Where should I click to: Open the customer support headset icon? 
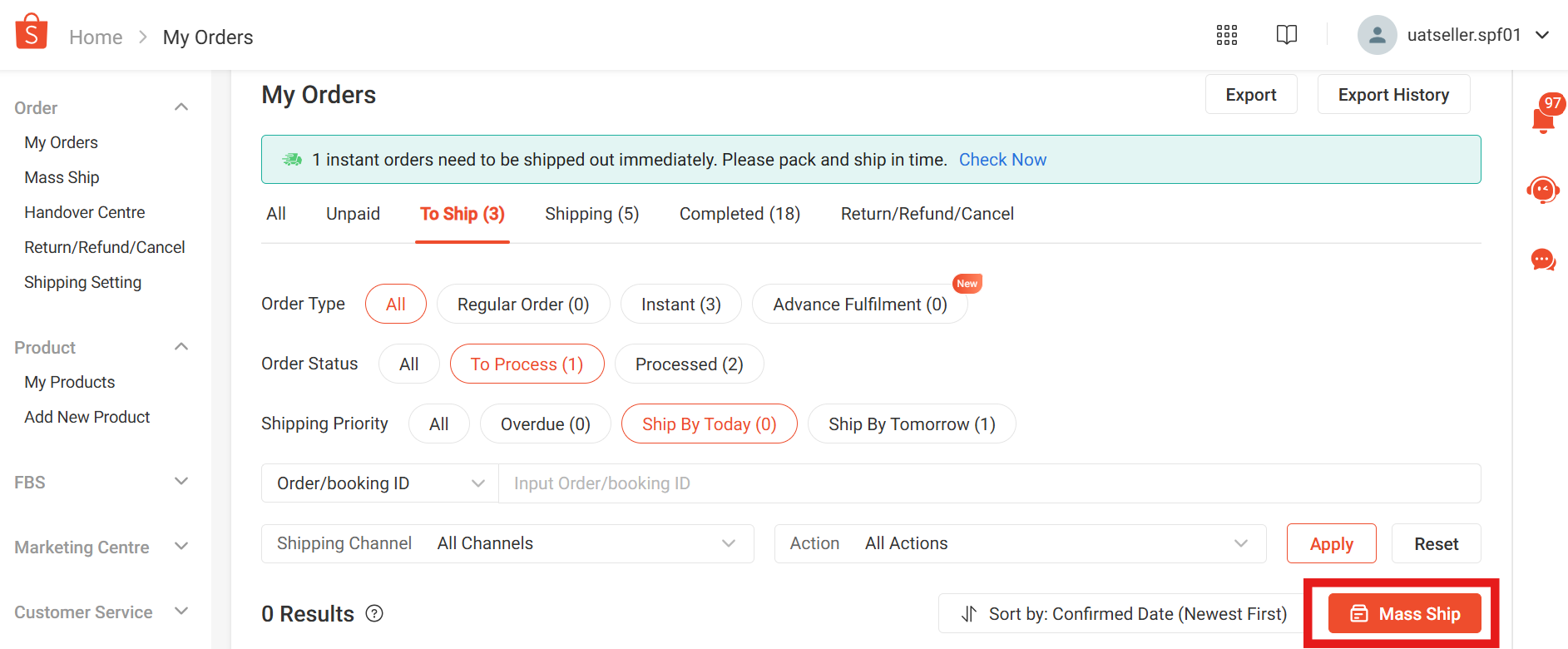pyautogui.click(x=1543, y=191)
